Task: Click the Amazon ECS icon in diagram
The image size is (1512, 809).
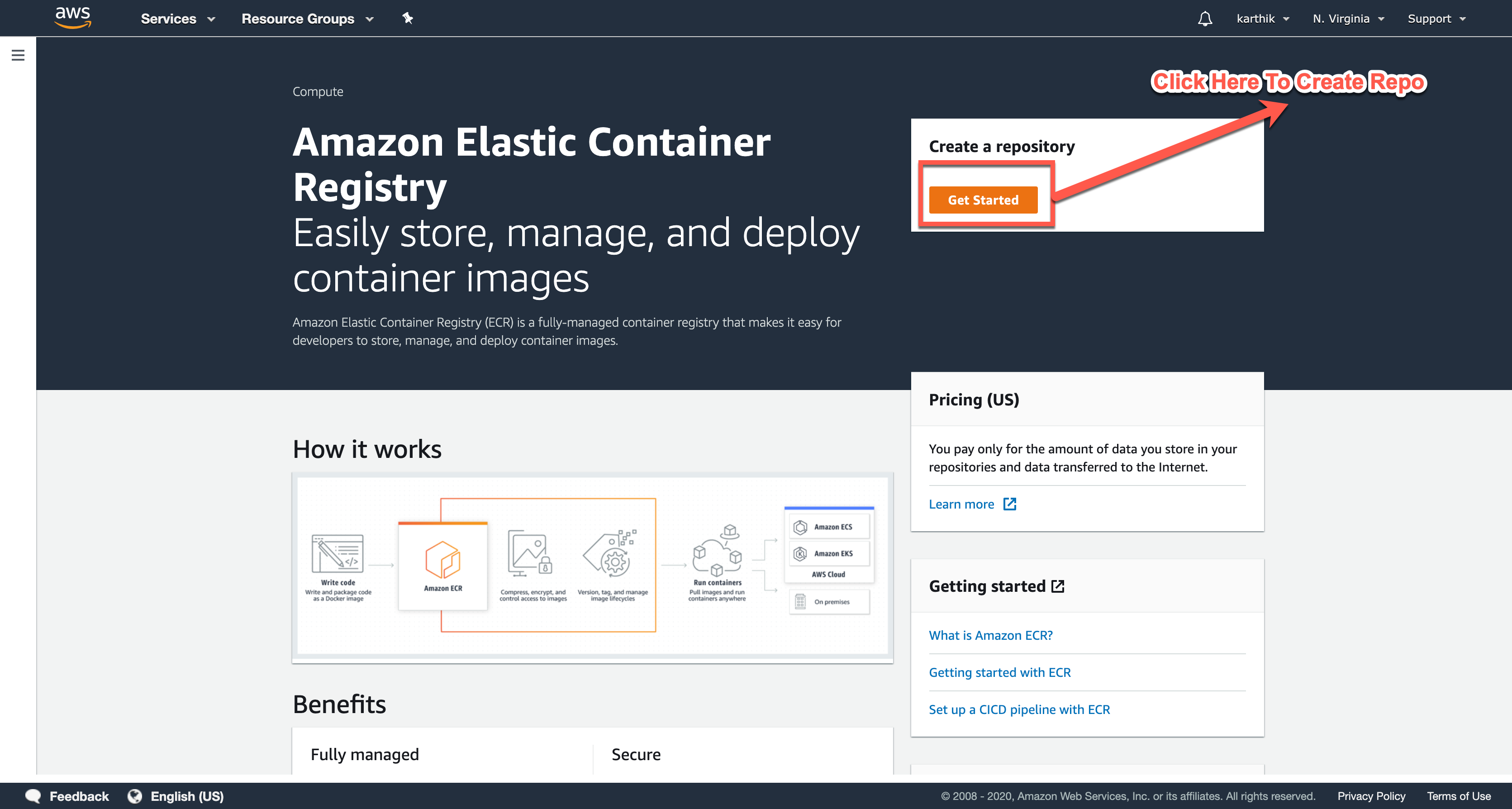Action: pyautogui.click(x=800, y=527)
